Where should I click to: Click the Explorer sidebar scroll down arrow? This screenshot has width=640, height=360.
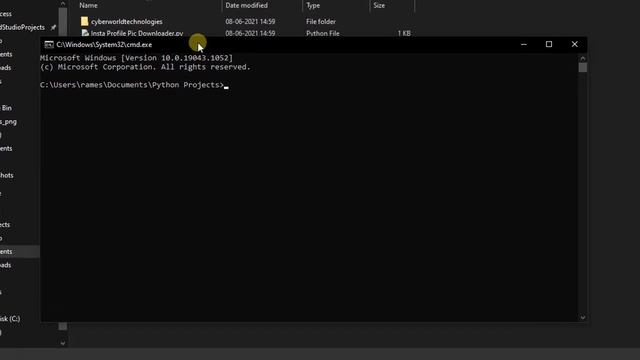pos(63,343)
